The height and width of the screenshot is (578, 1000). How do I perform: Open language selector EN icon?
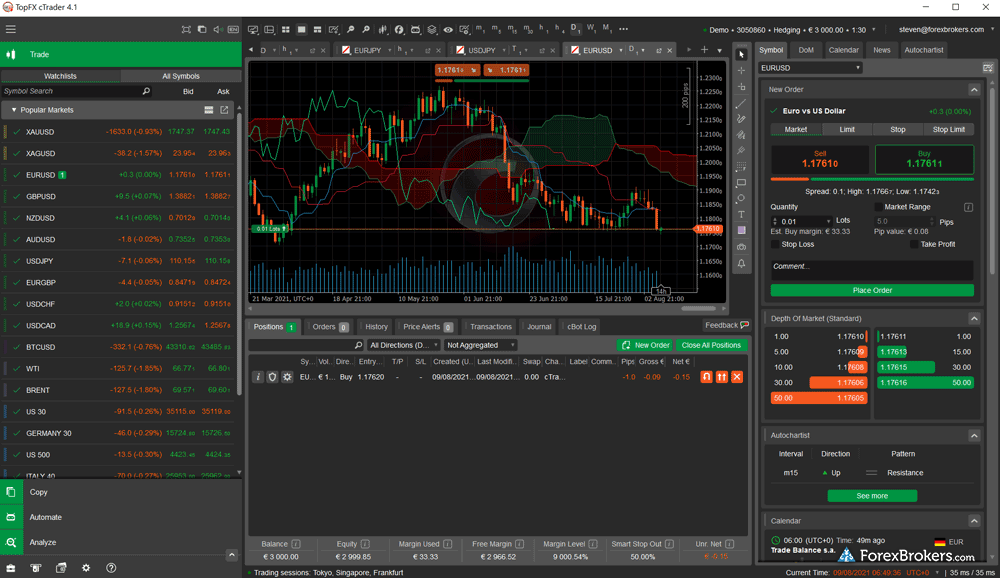pyautogui.click(x=233, y=29)
